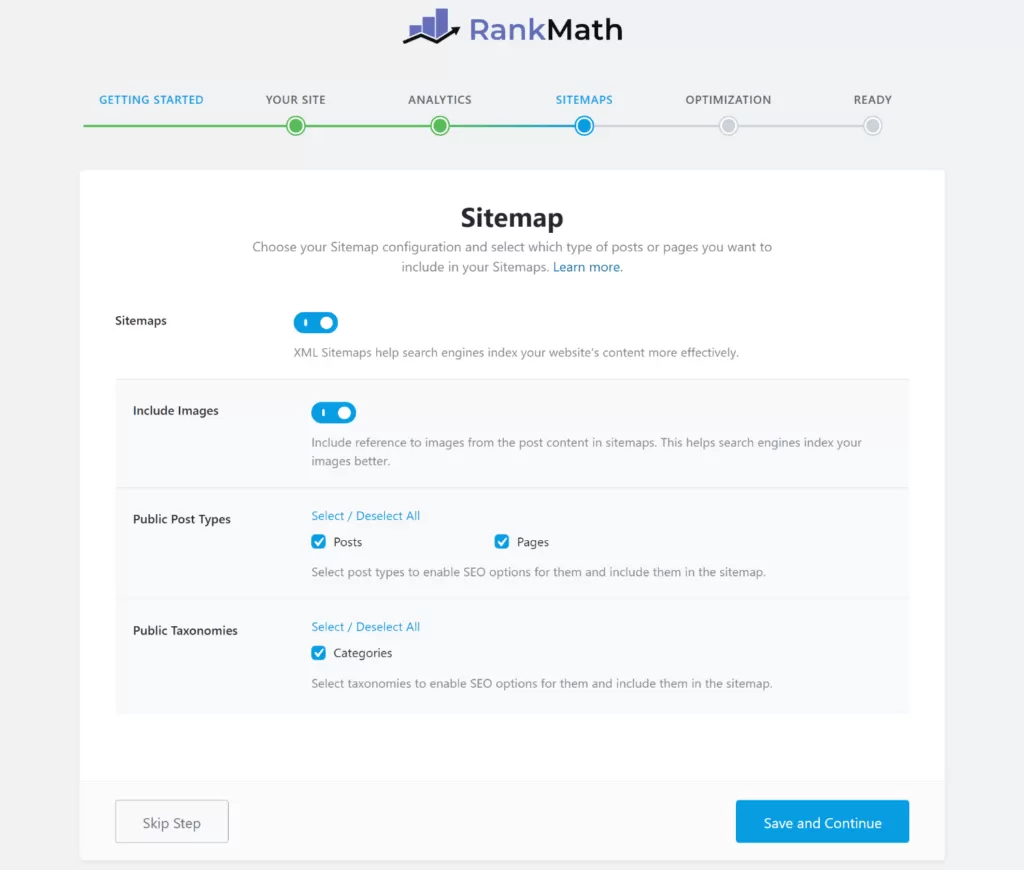
Task: Toggle the Sitemaps switch off
Action: click(x=315, y=323)
